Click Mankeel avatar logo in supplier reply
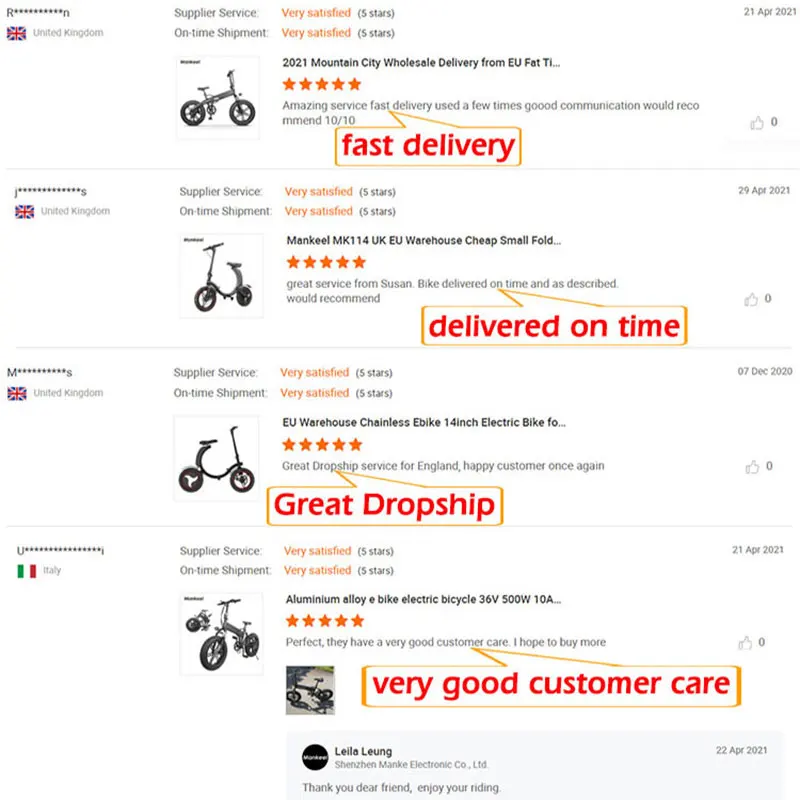This screenshot has height=800, width=800. coord(315,758)
